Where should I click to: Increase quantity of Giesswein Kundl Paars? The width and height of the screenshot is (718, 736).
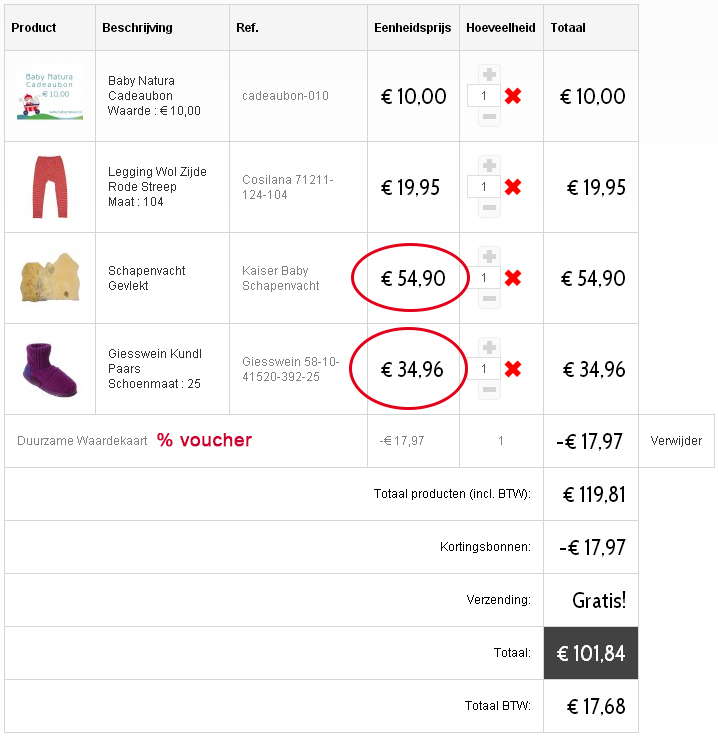click(x=489, y=347)
